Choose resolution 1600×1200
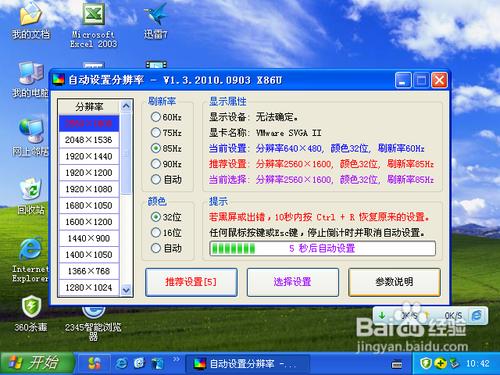The image size is (500, 375). (89, 222)
